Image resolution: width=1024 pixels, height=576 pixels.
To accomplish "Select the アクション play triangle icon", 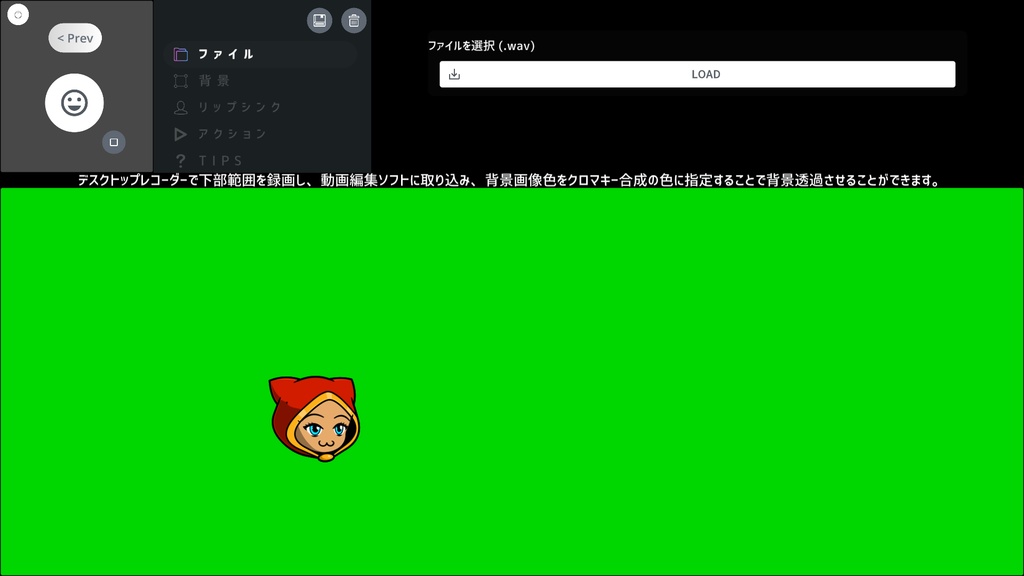I will [182, 133].
